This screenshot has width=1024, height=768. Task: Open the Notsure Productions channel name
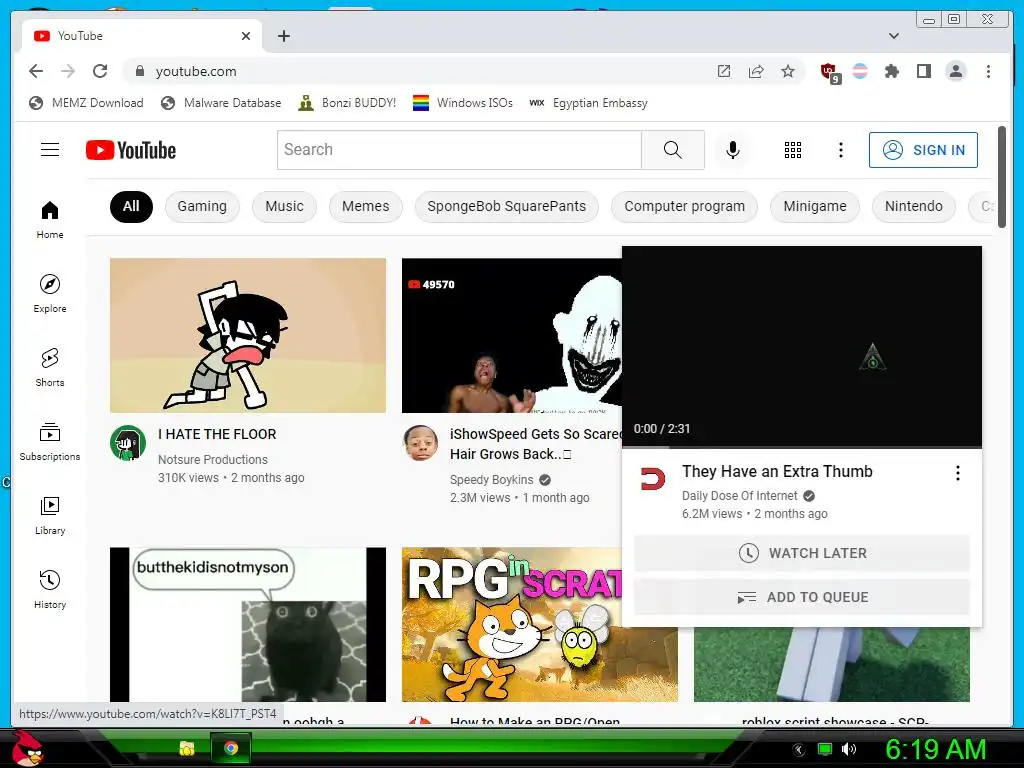click(213, 460)
